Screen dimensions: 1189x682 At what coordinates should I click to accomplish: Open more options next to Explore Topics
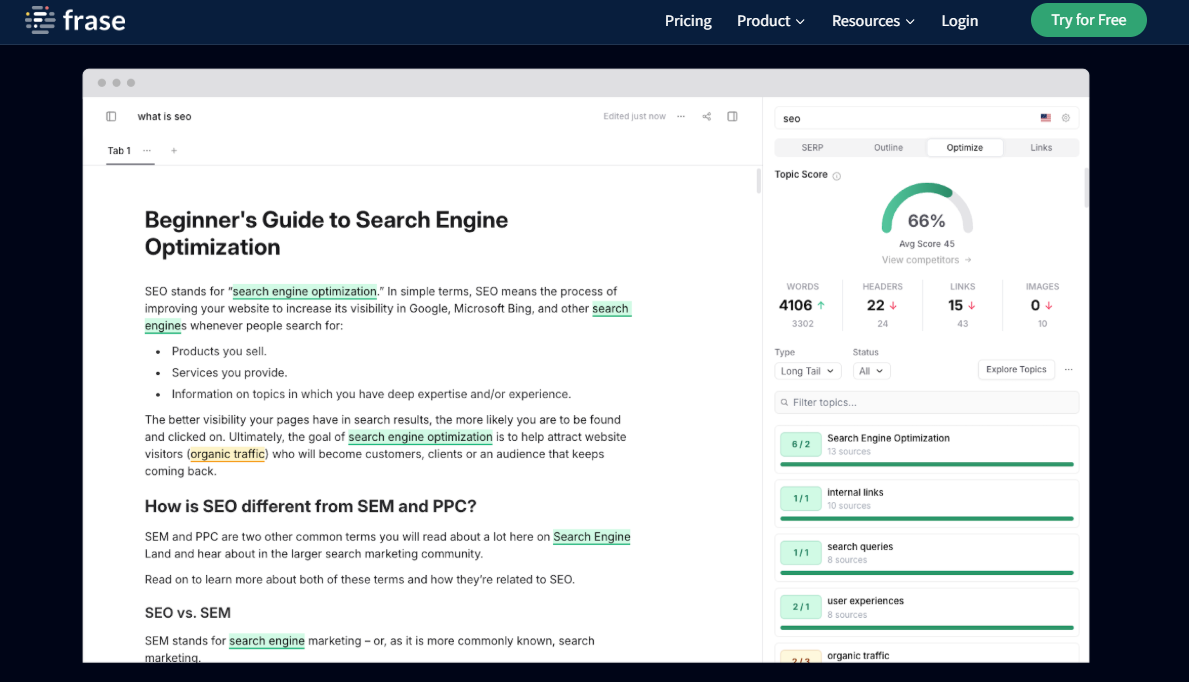pyautogui.click(x=1068, y=369)
